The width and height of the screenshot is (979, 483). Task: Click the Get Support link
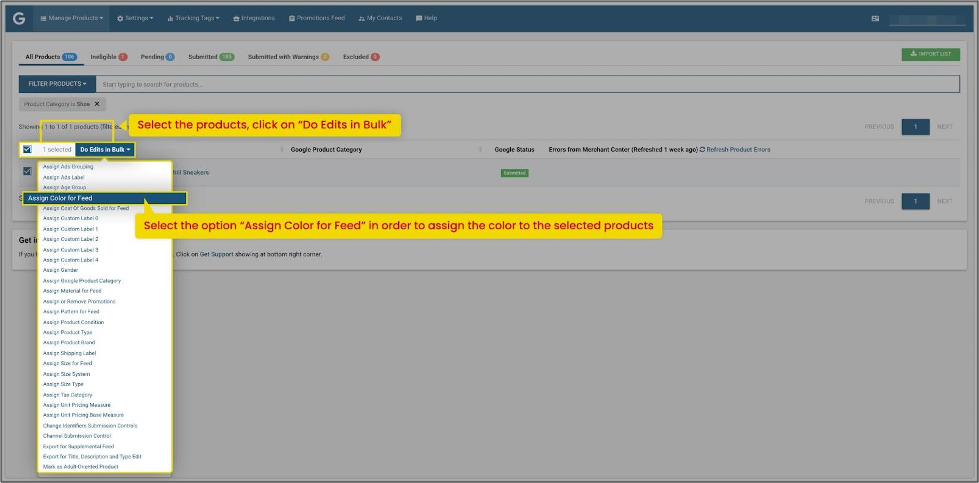[x=216, y=255]
